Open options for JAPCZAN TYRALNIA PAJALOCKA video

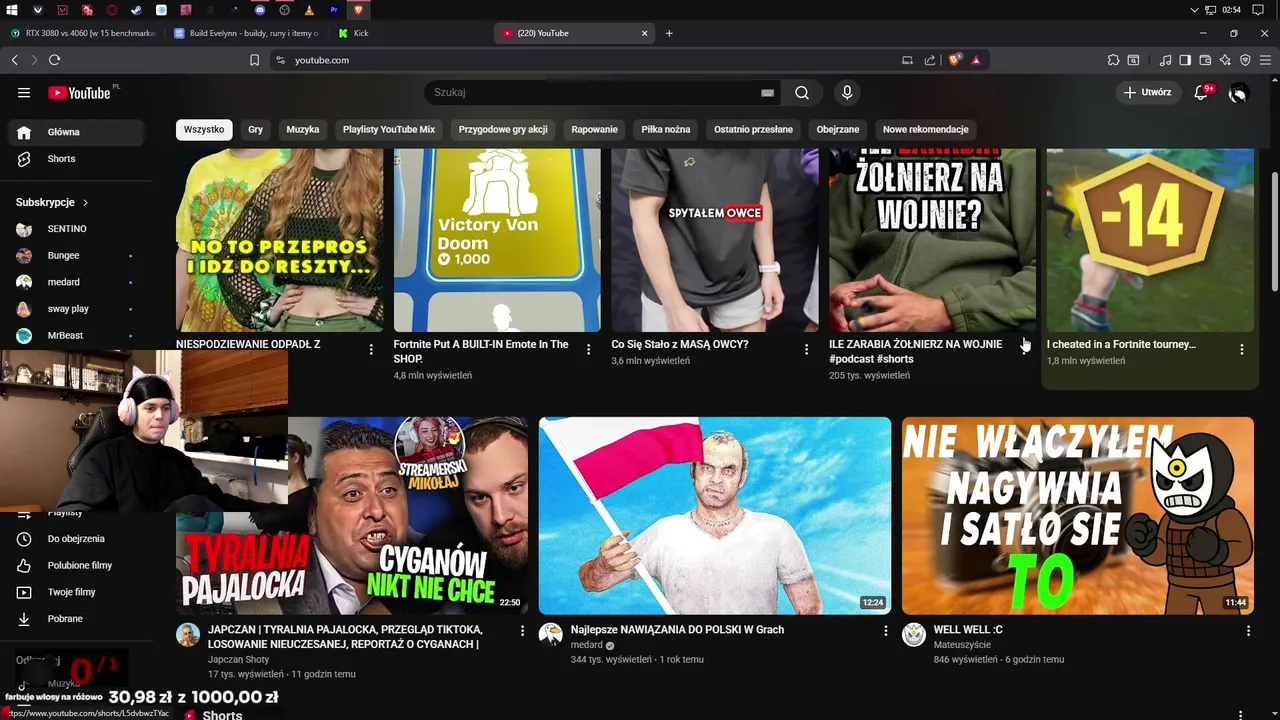pyautogui.click(x=522, y=631)
